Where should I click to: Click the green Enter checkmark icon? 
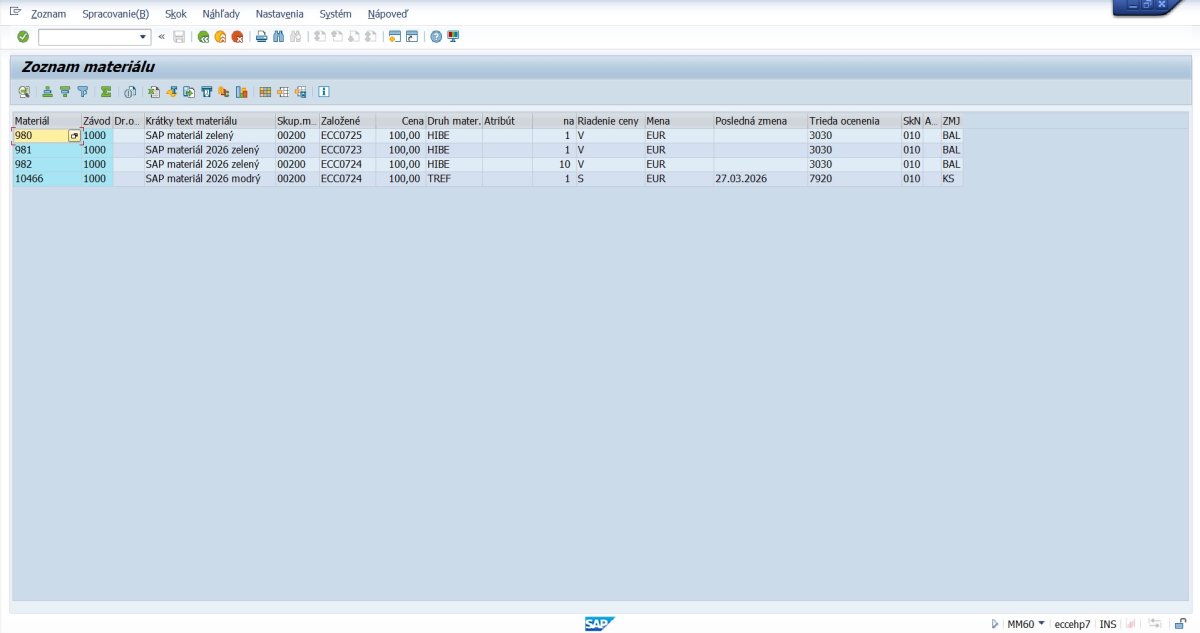coord(23,37)
